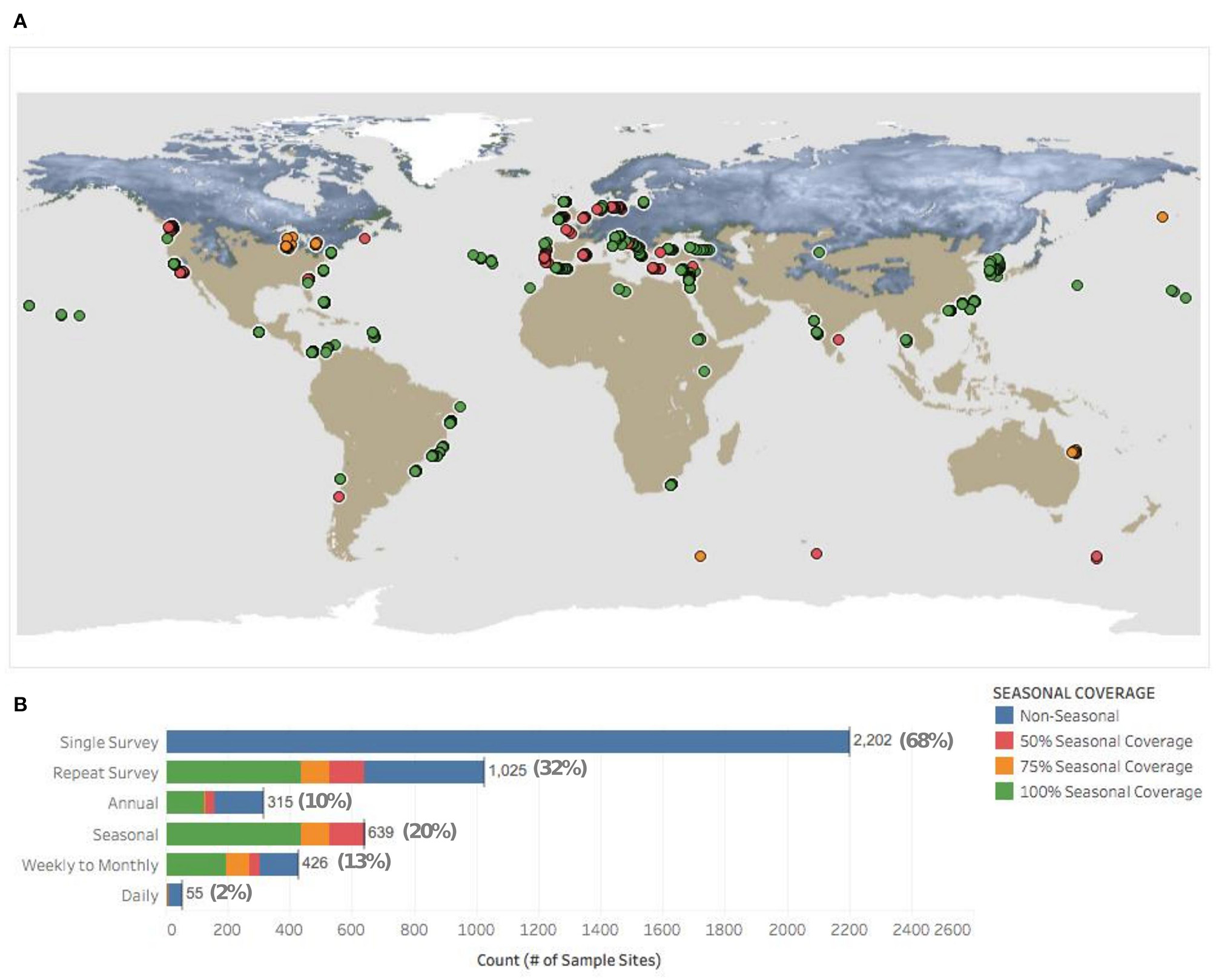Click blue segment of Annual bar
This screenshot has width=1216, height=980.
click(x=239, y=803)
